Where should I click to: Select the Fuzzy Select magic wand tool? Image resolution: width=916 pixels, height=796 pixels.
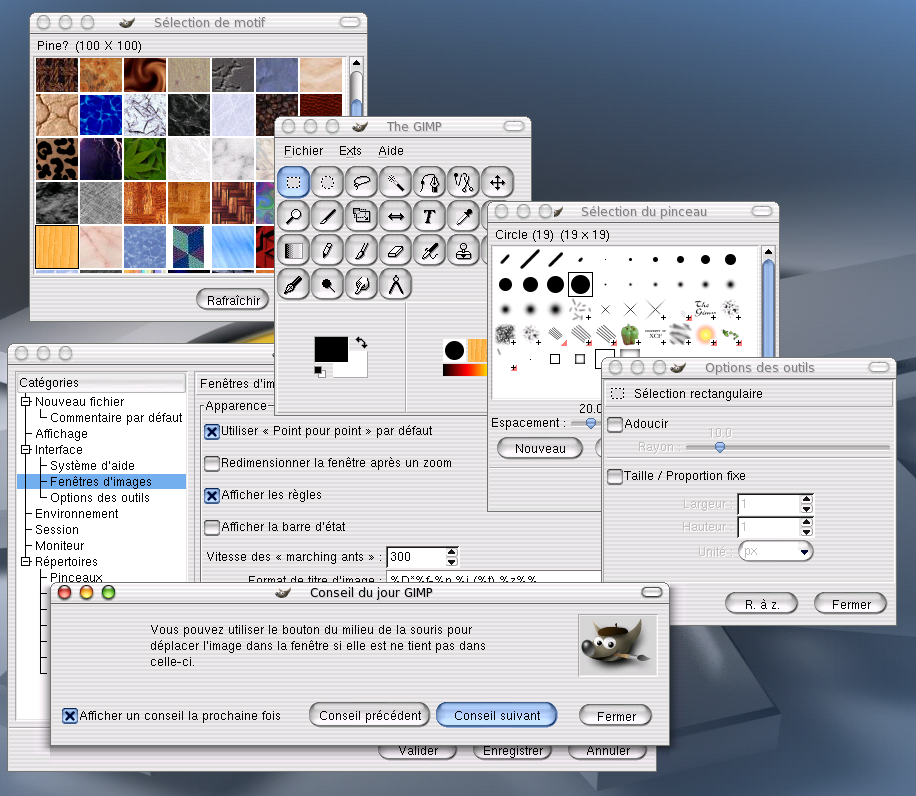coord(395,183)
